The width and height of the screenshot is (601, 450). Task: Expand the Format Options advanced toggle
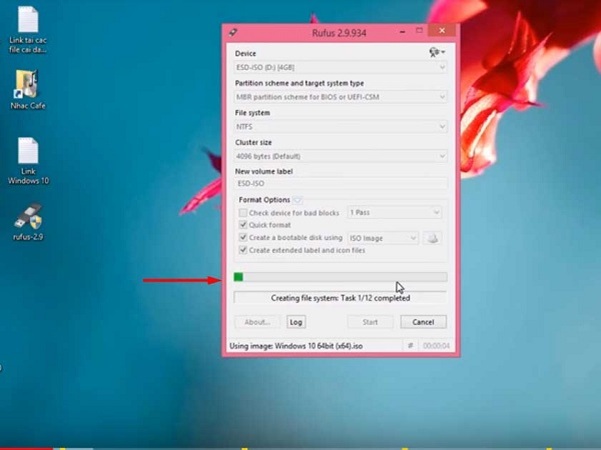coord(297,200)
